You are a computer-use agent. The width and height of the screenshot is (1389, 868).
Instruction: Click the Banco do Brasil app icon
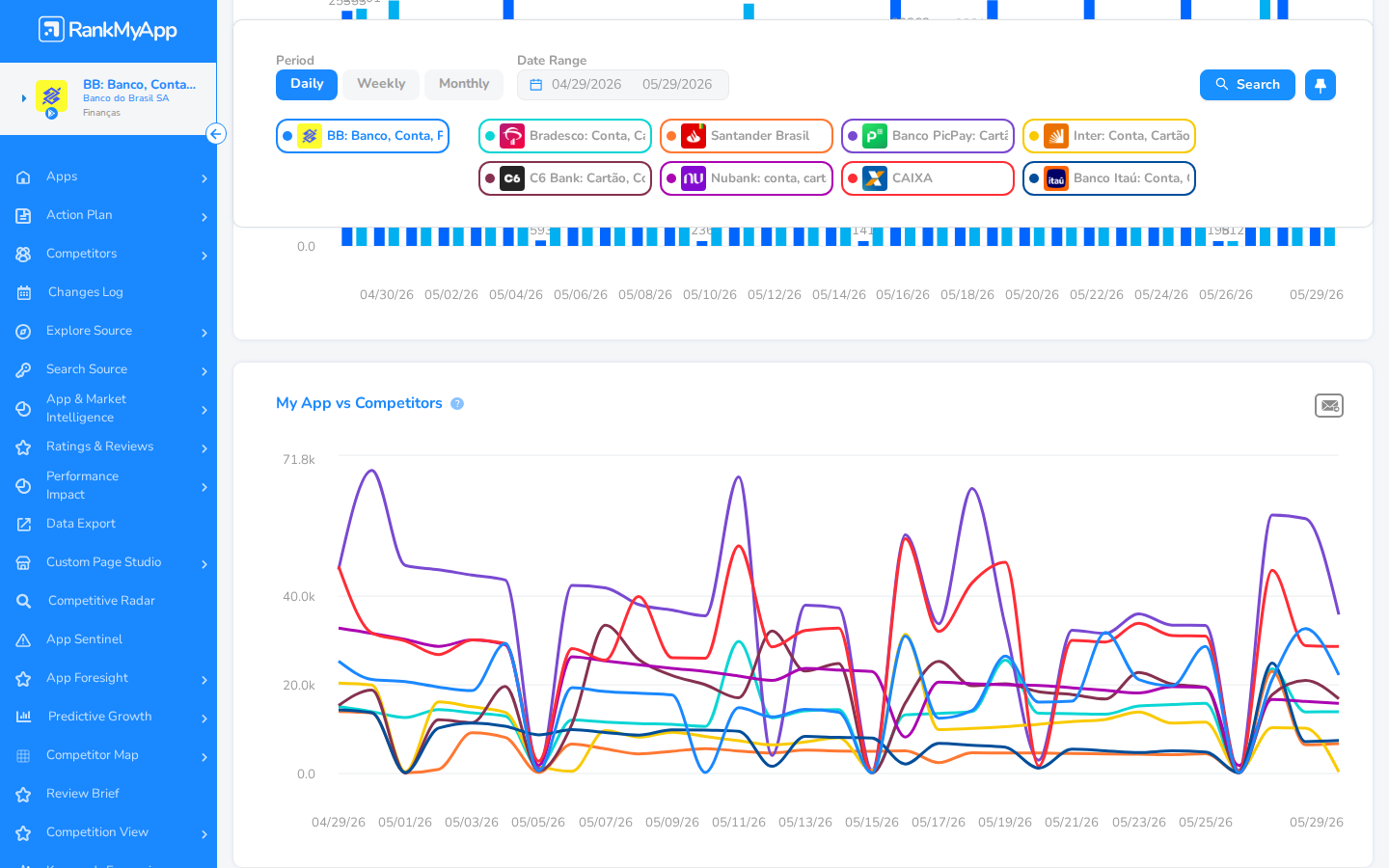point(51,97)
